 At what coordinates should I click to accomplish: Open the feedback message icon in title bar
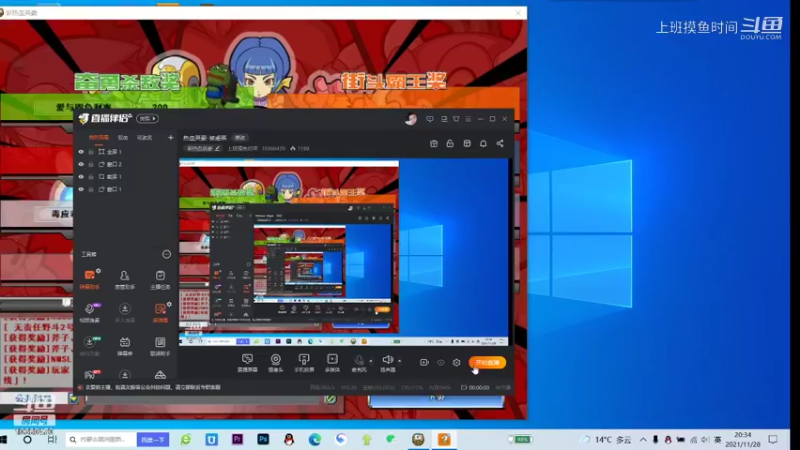pos(430,119)
